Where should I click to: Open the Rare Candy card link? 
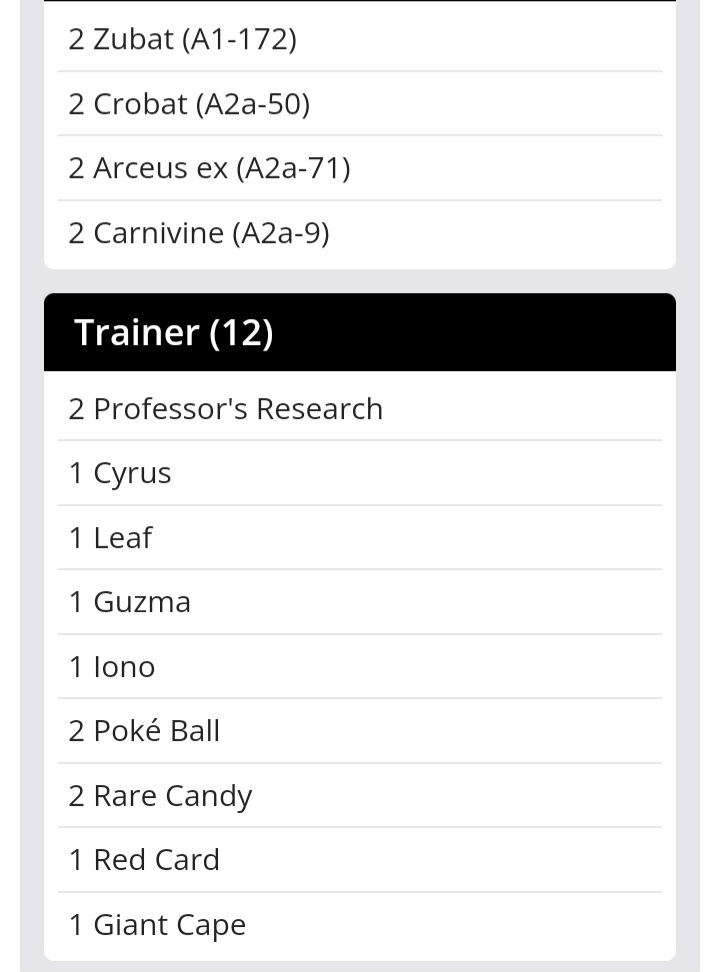[x=172, y=796]
